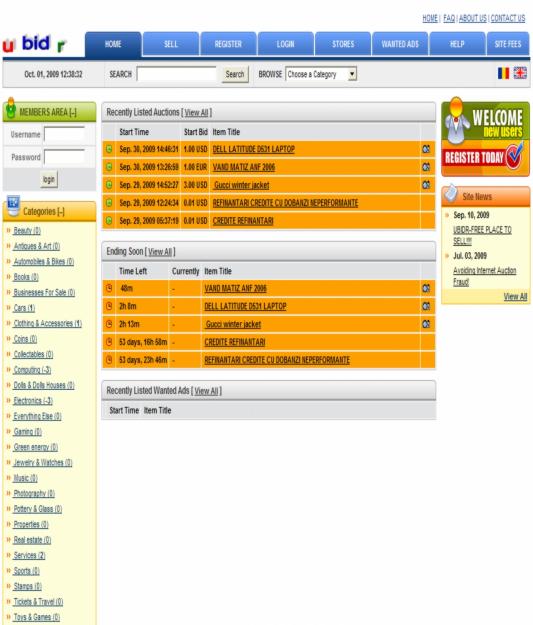The image size is (533, 625).
Task: Focus the Password field
Action: click(64, 157)
